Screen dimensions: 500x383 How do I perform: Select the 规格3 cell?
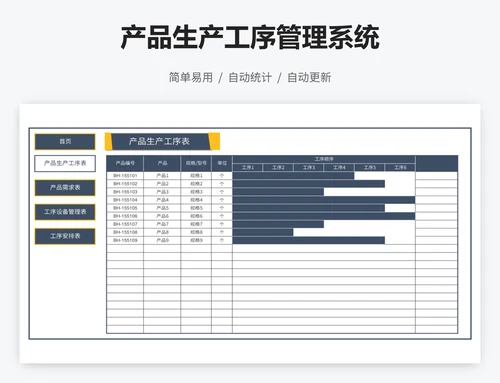[196, 192]
